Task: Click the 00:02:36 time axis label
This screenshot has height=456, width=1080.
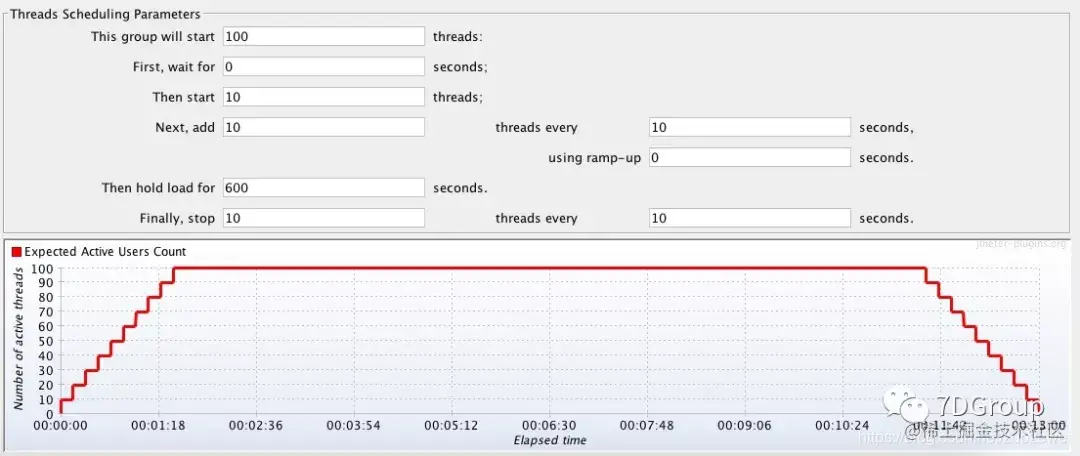Action: pyautogui.click(x=256, y=426)
